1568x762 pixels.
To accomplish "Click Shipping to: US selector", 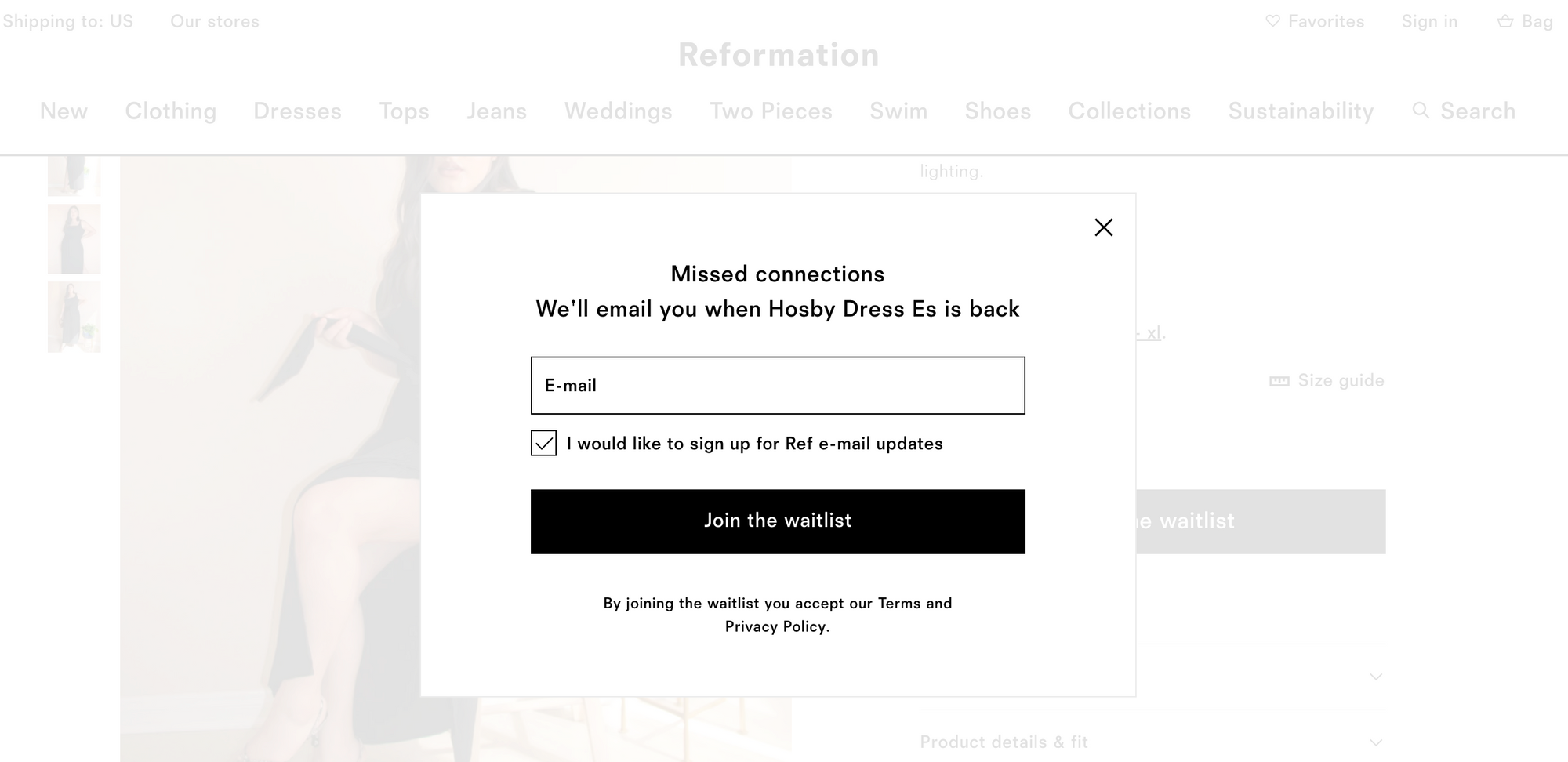I will point(67,21).
